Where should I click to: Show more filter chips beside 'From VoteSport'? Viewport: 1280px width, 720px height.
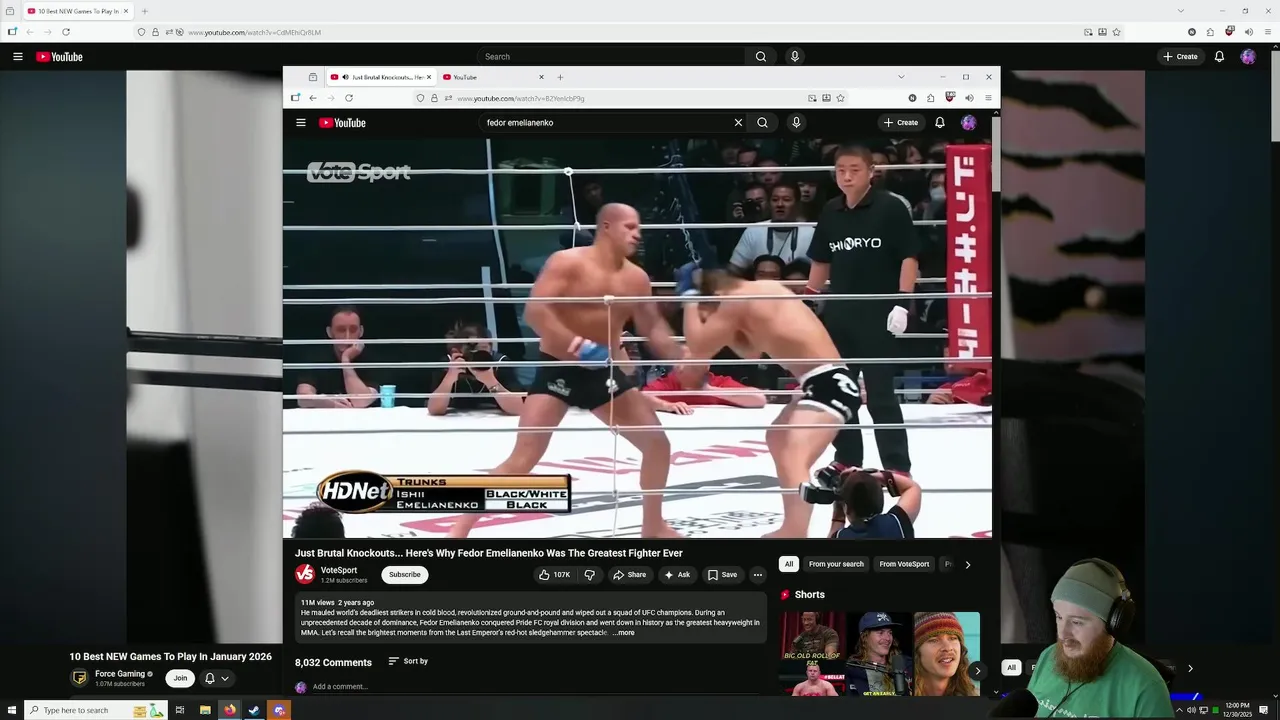pos(967,564)
